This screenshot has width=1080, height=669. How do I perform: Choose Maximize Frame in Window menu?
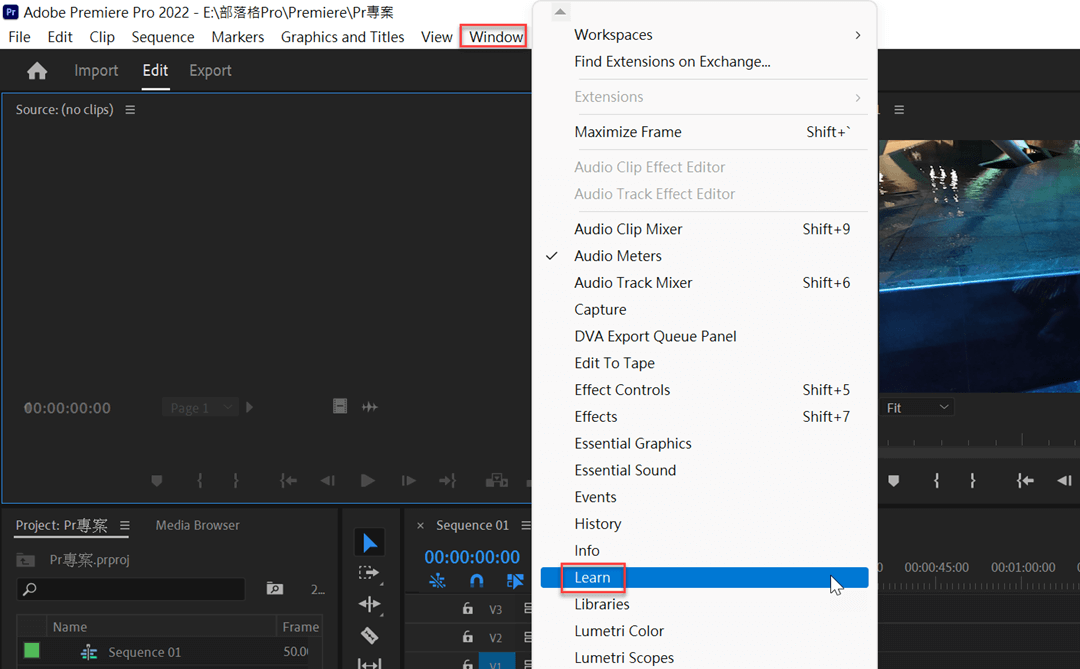click(x=704, y=132)
